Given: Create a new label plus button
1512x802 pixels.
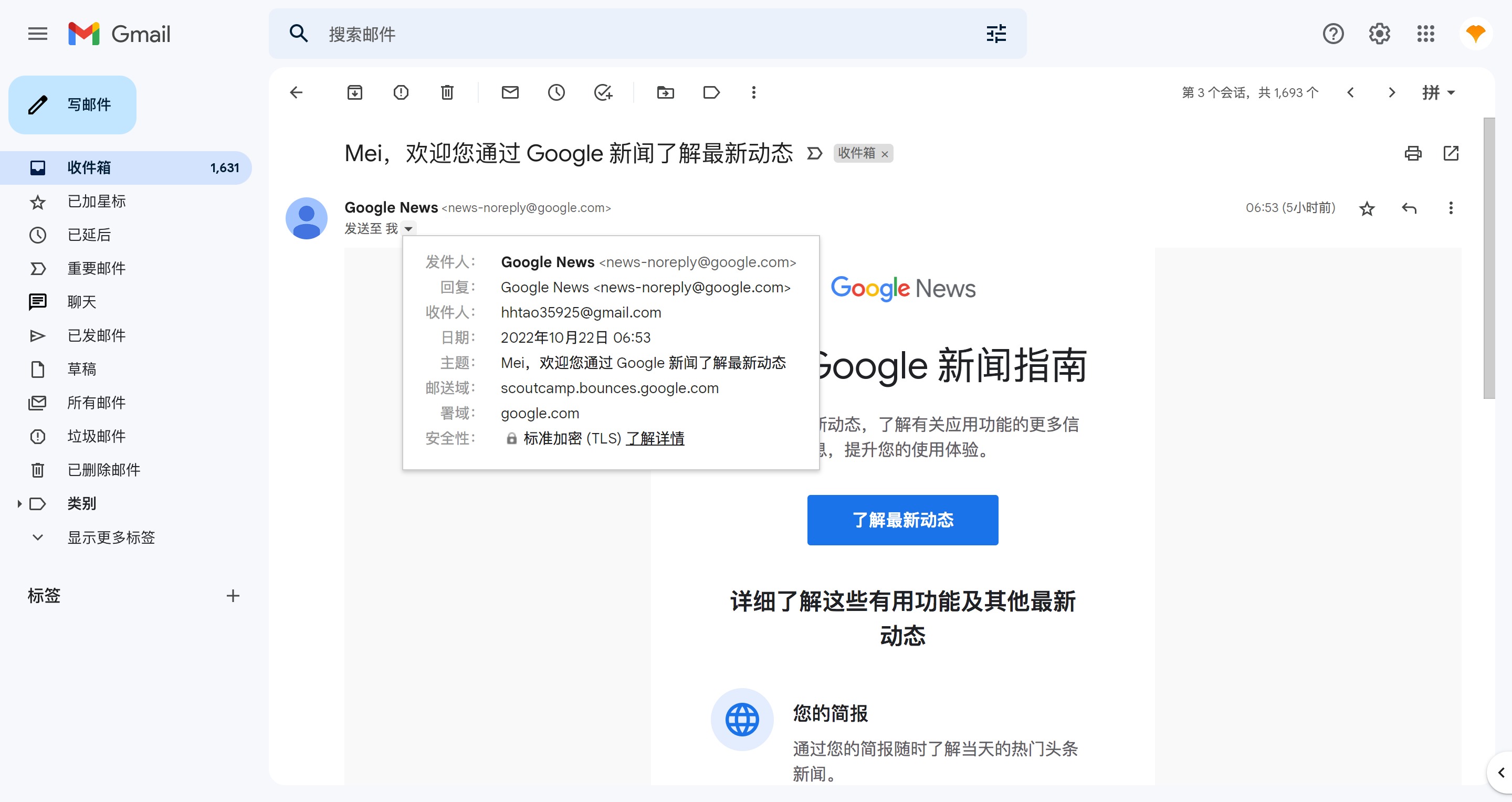Looking at the screenshot, I should click(x=233, y=596).
